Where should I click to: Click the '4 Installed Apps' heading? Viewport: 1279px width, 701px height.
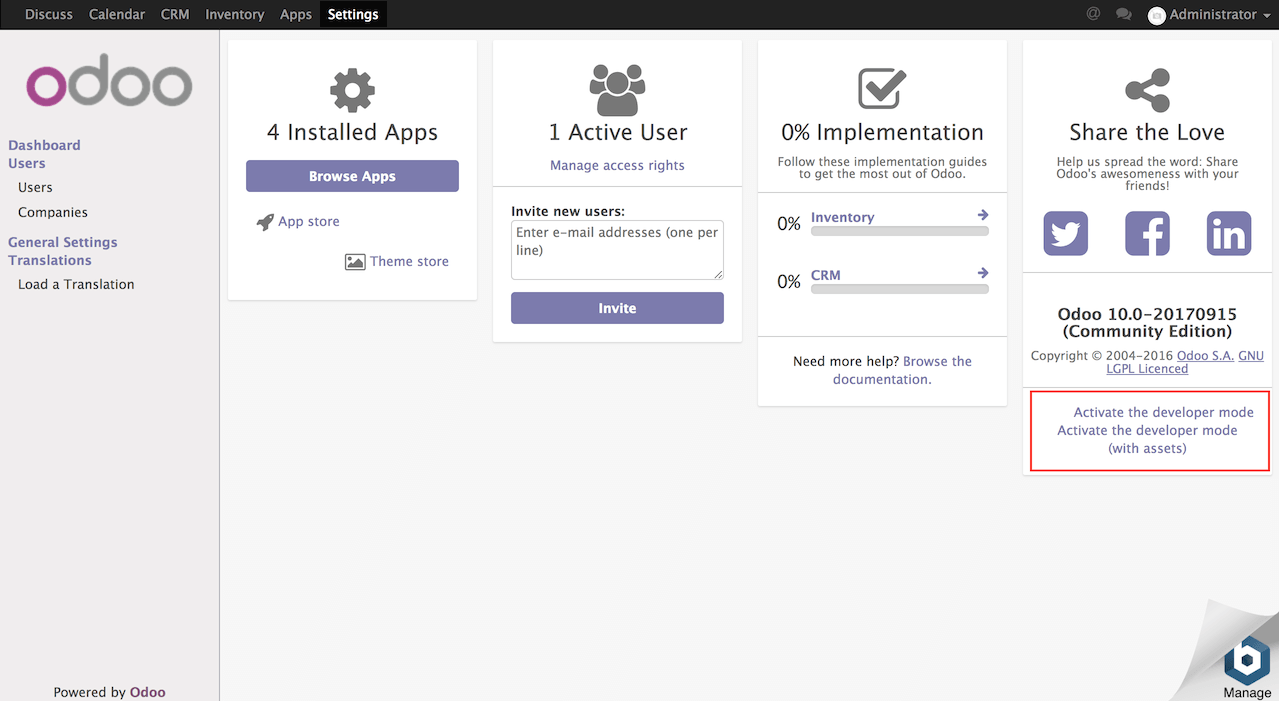352,132
